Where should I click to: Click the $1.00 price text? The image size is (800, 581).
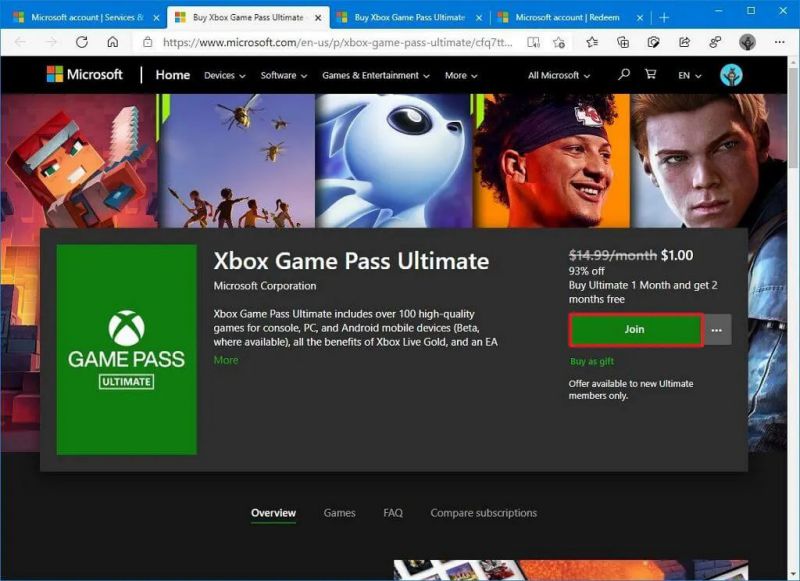(677, 256)
